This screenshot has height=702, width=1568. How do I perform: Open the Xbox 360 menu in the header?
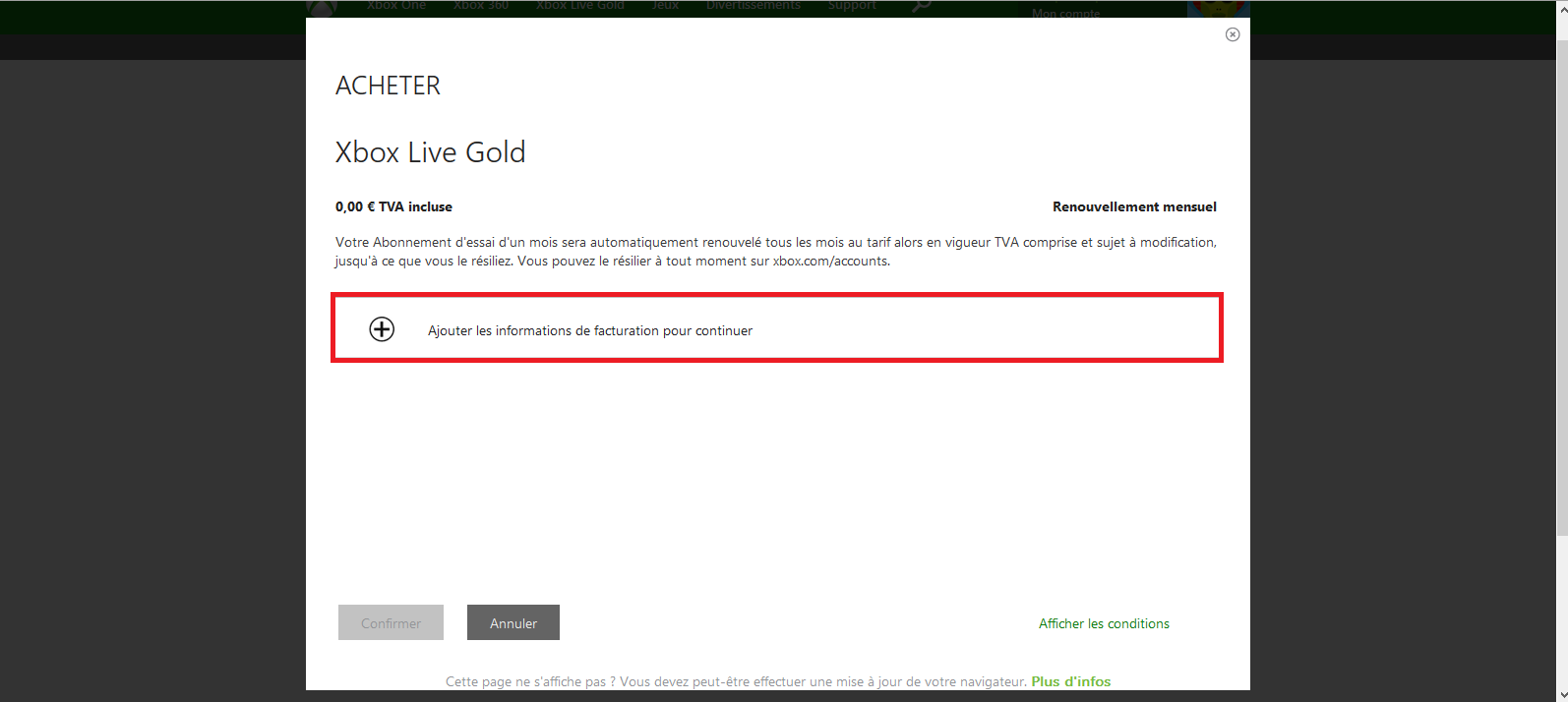pyautogui.click(x=481, y=6)
